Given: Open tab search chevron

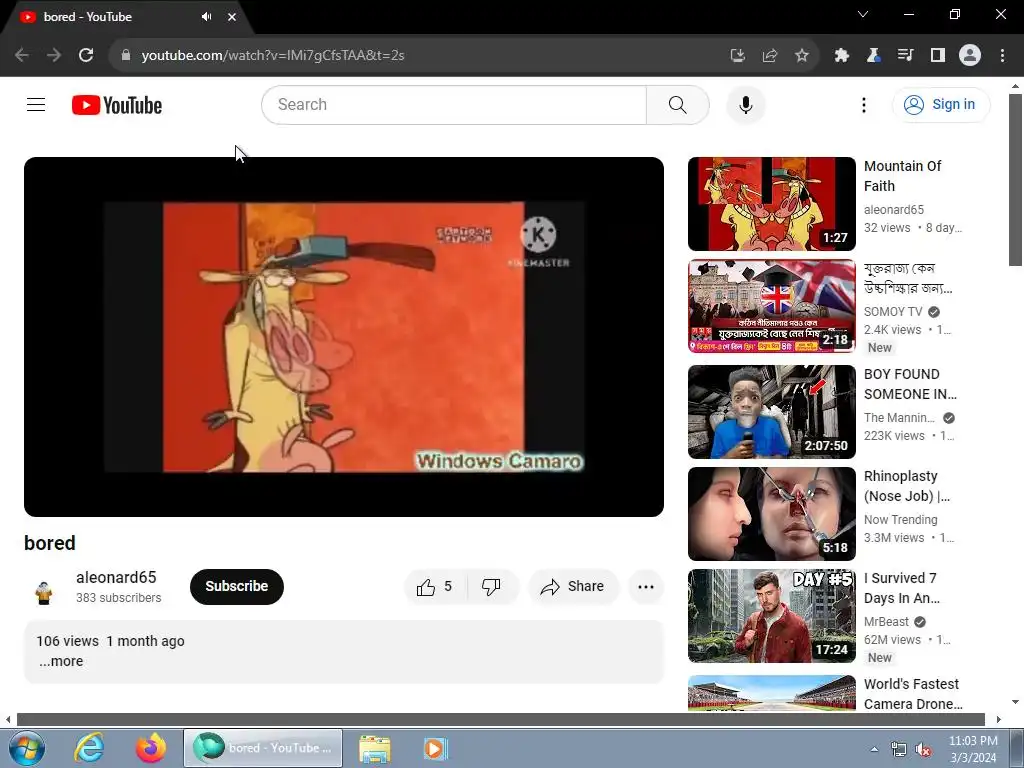Looking at the screenshot, I should [863, 14].
